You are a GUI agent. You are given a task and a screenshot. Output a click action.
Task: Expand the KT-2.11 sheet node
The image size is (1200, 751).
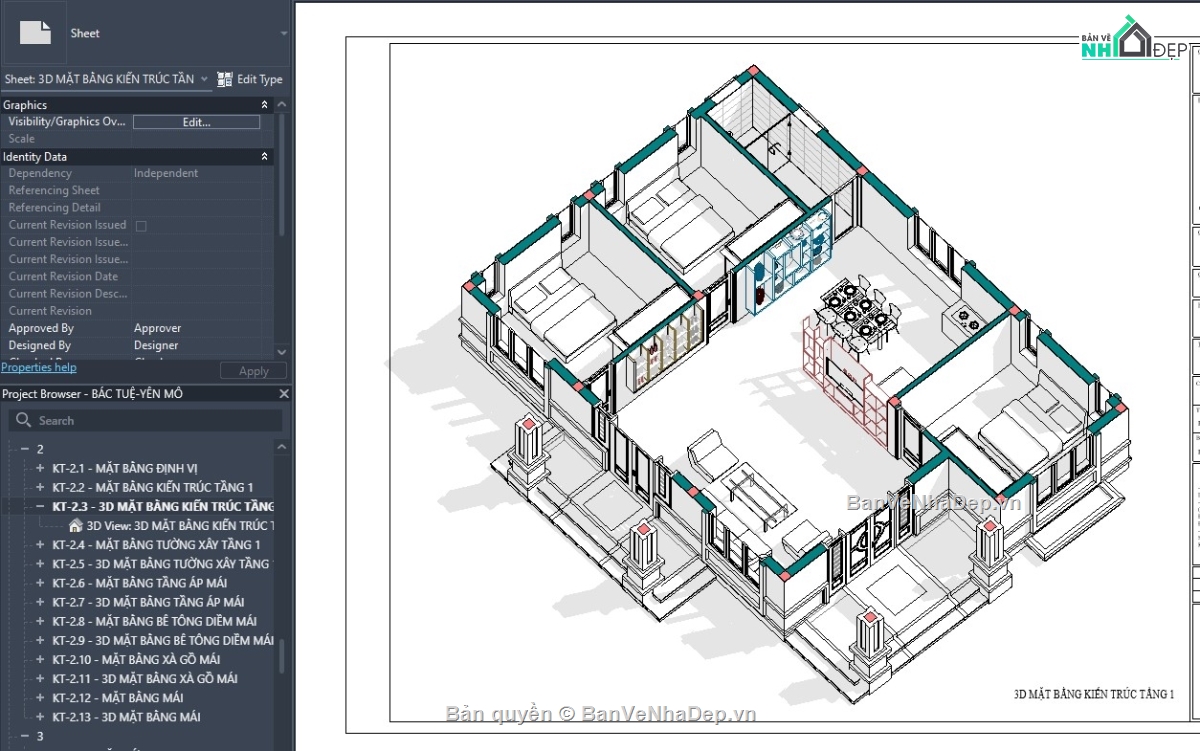[40, 679]
